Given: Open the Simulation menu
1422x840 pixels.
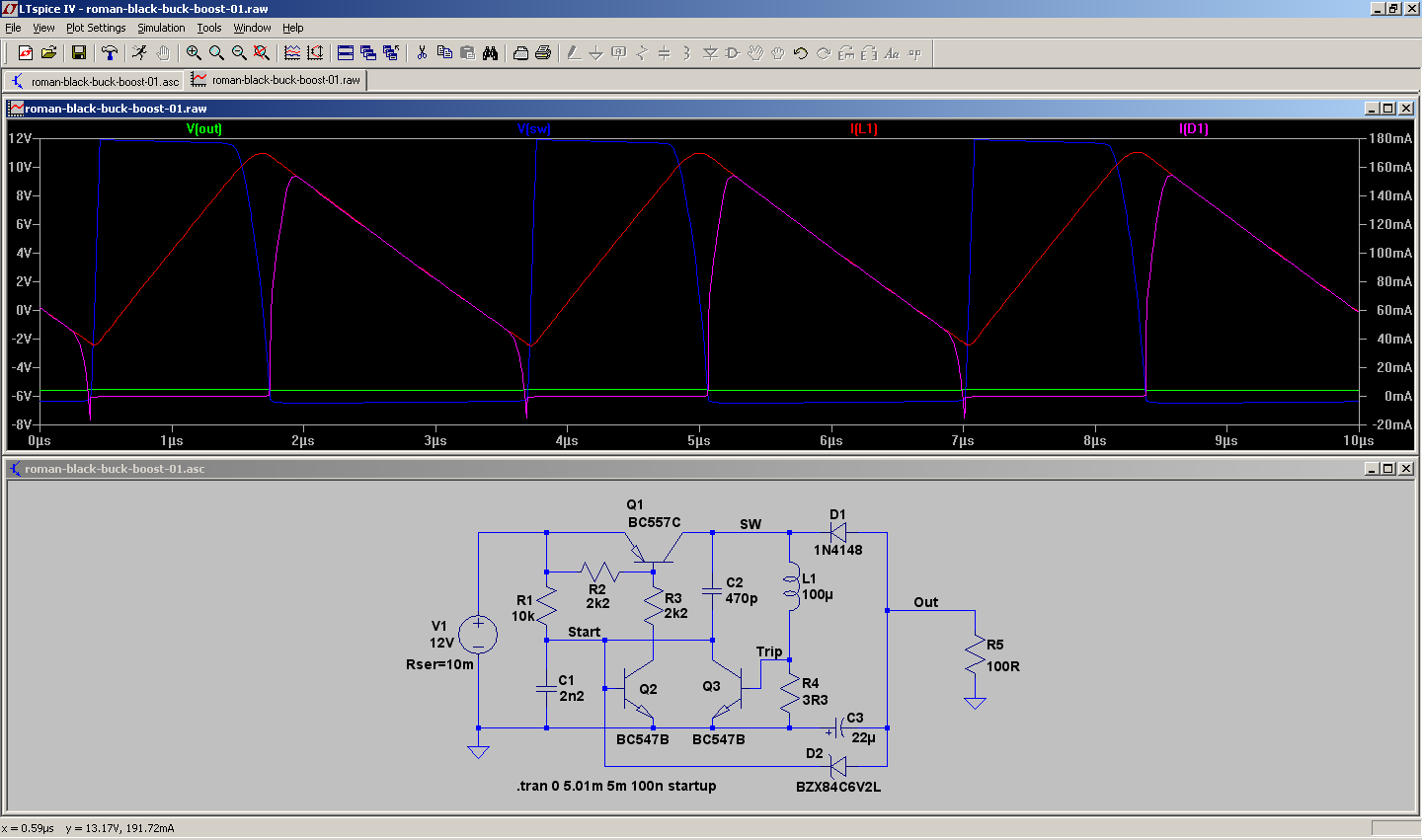Looking at the screenshot, I should (x=161, y=28).
